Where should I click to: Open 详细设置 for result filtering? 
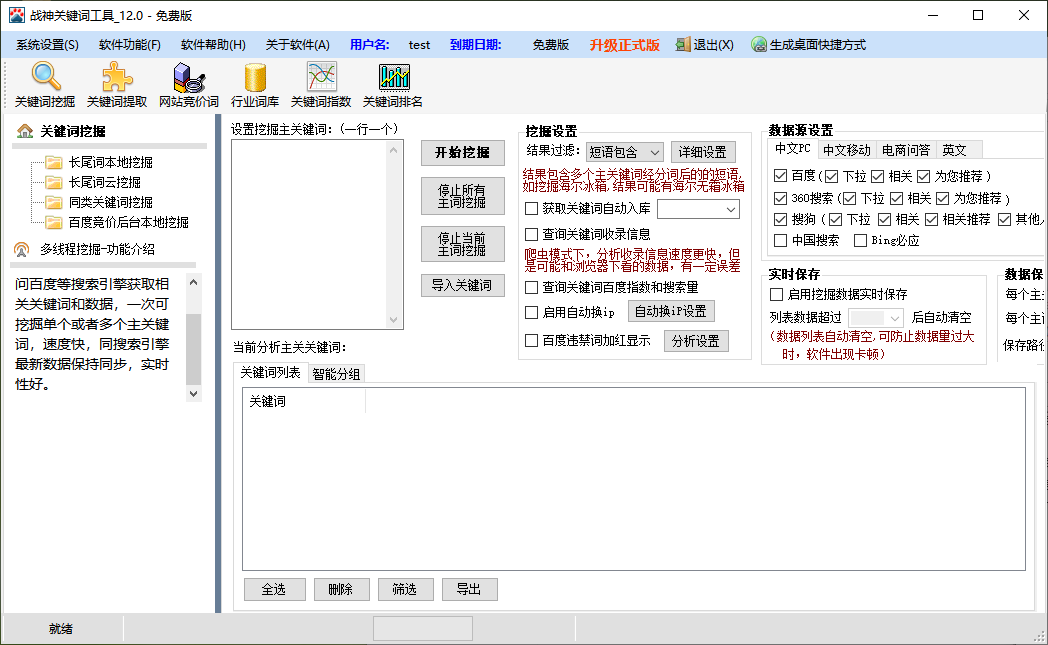click(x=702, y=152)
